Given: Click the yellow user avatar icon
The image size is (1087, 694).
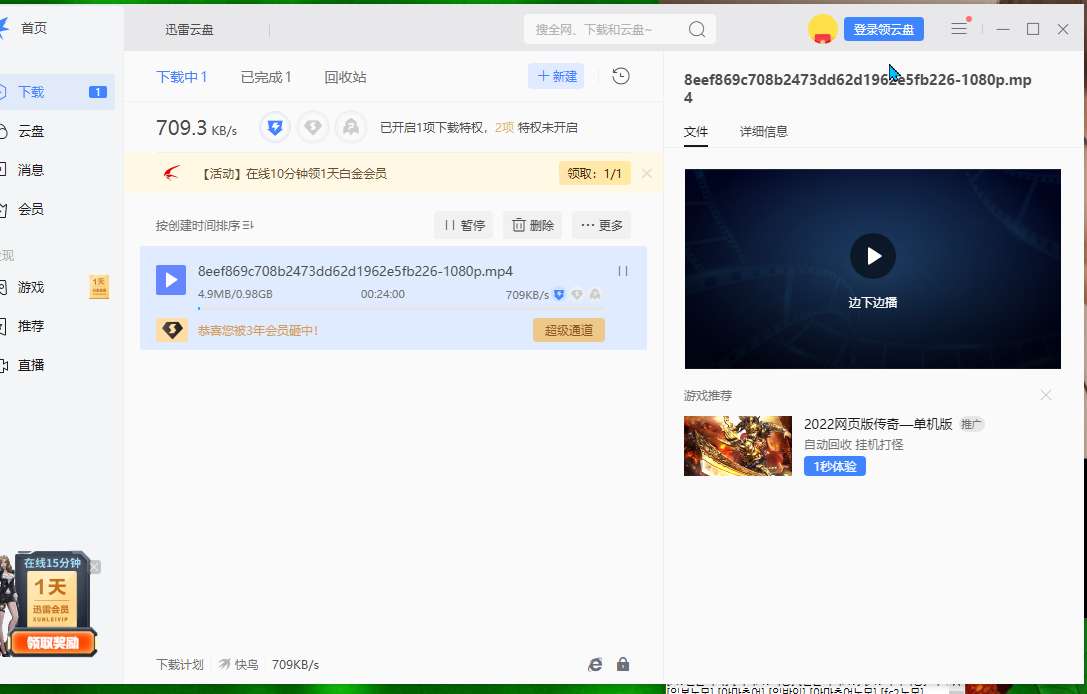Looking at the screenshot, I should click(x=823, y=29).
